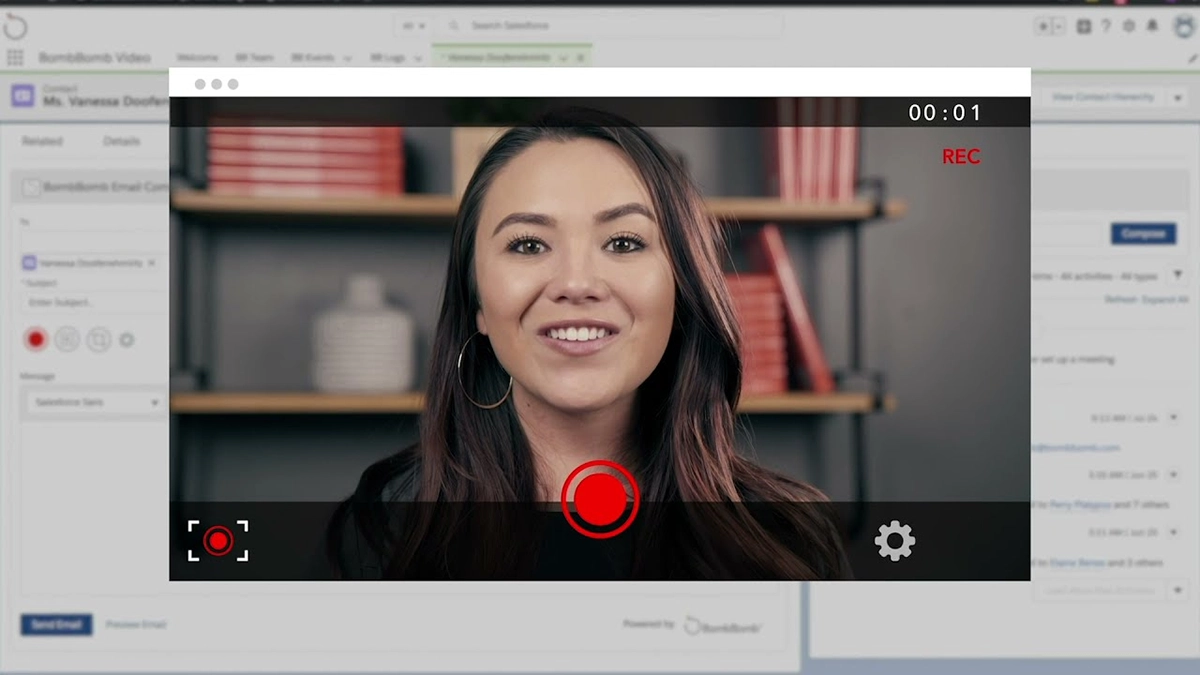Stop recording with the large red record button

click(600, 499)
